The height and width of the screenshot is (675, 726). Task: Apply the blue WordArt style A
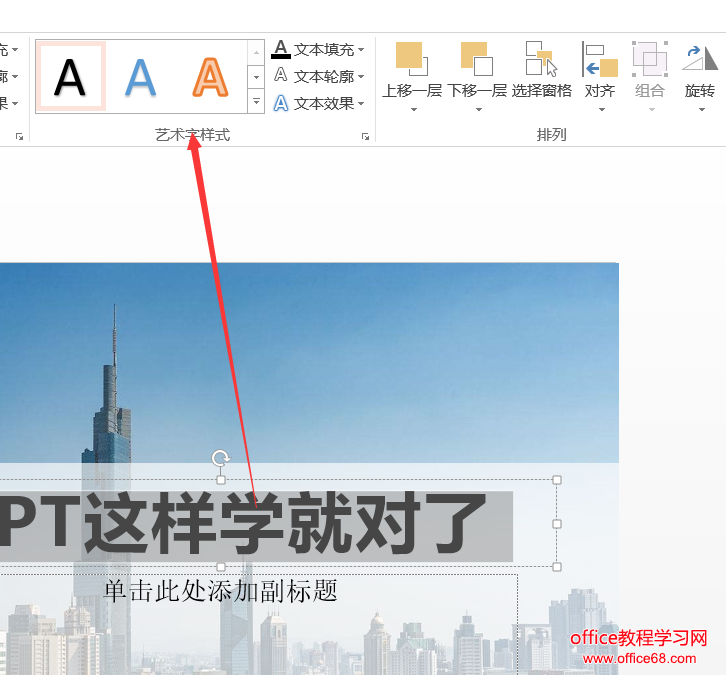coord(140,78)
